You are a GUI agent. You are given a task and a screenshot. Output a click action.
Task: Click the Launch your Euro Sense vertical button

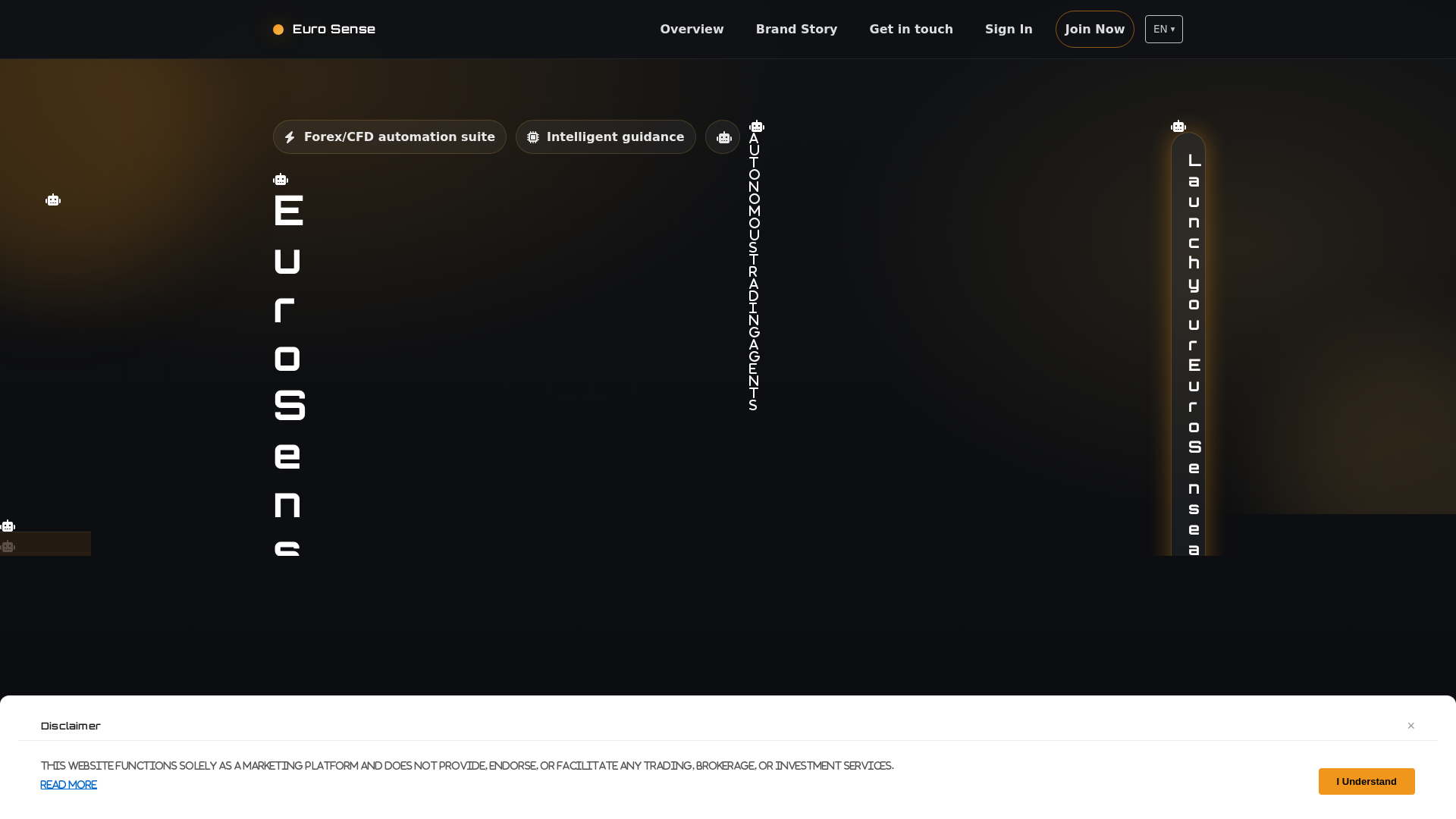[1188, 345]
